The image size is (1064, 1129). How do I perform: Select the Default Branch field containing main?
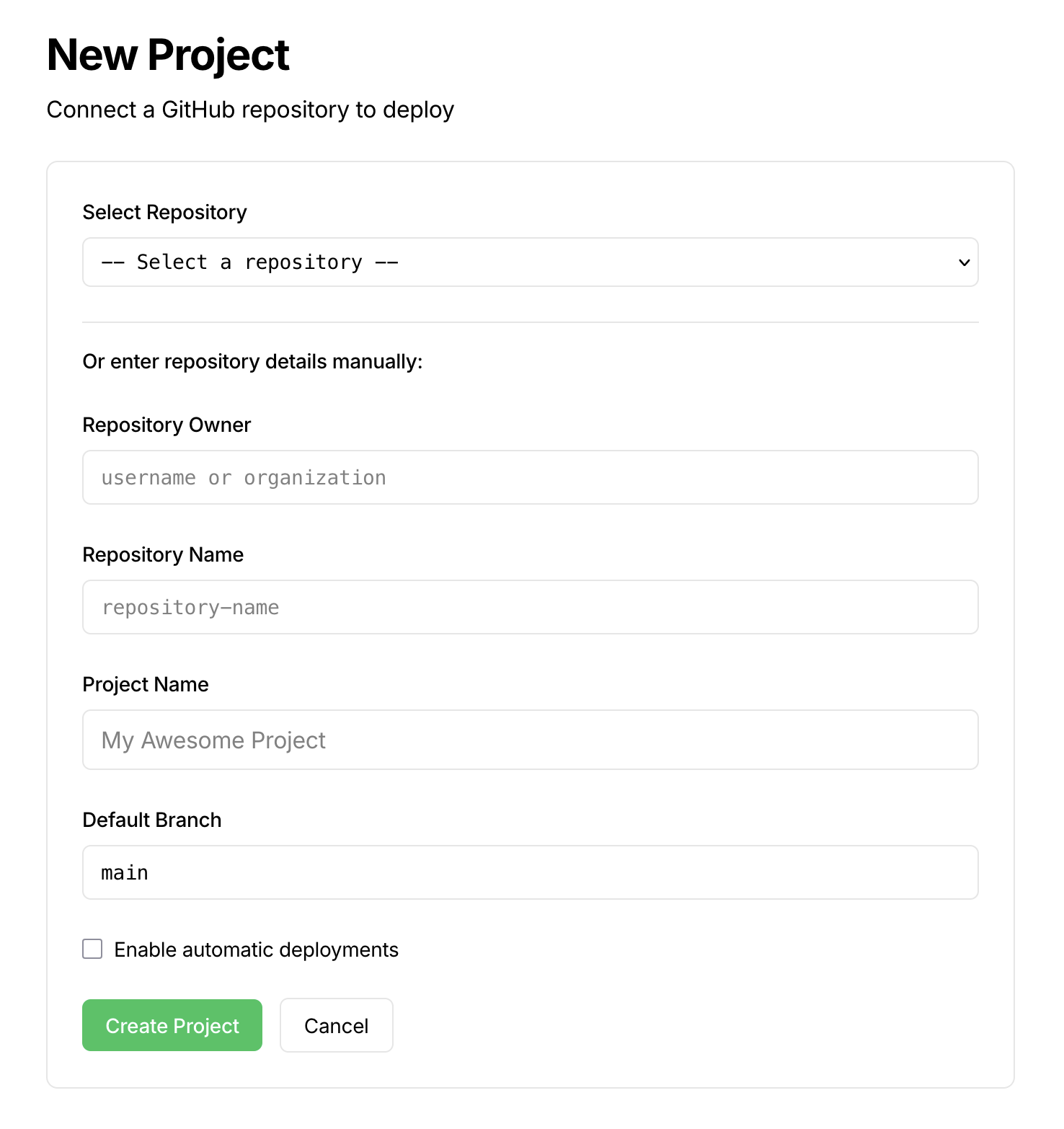530,872
